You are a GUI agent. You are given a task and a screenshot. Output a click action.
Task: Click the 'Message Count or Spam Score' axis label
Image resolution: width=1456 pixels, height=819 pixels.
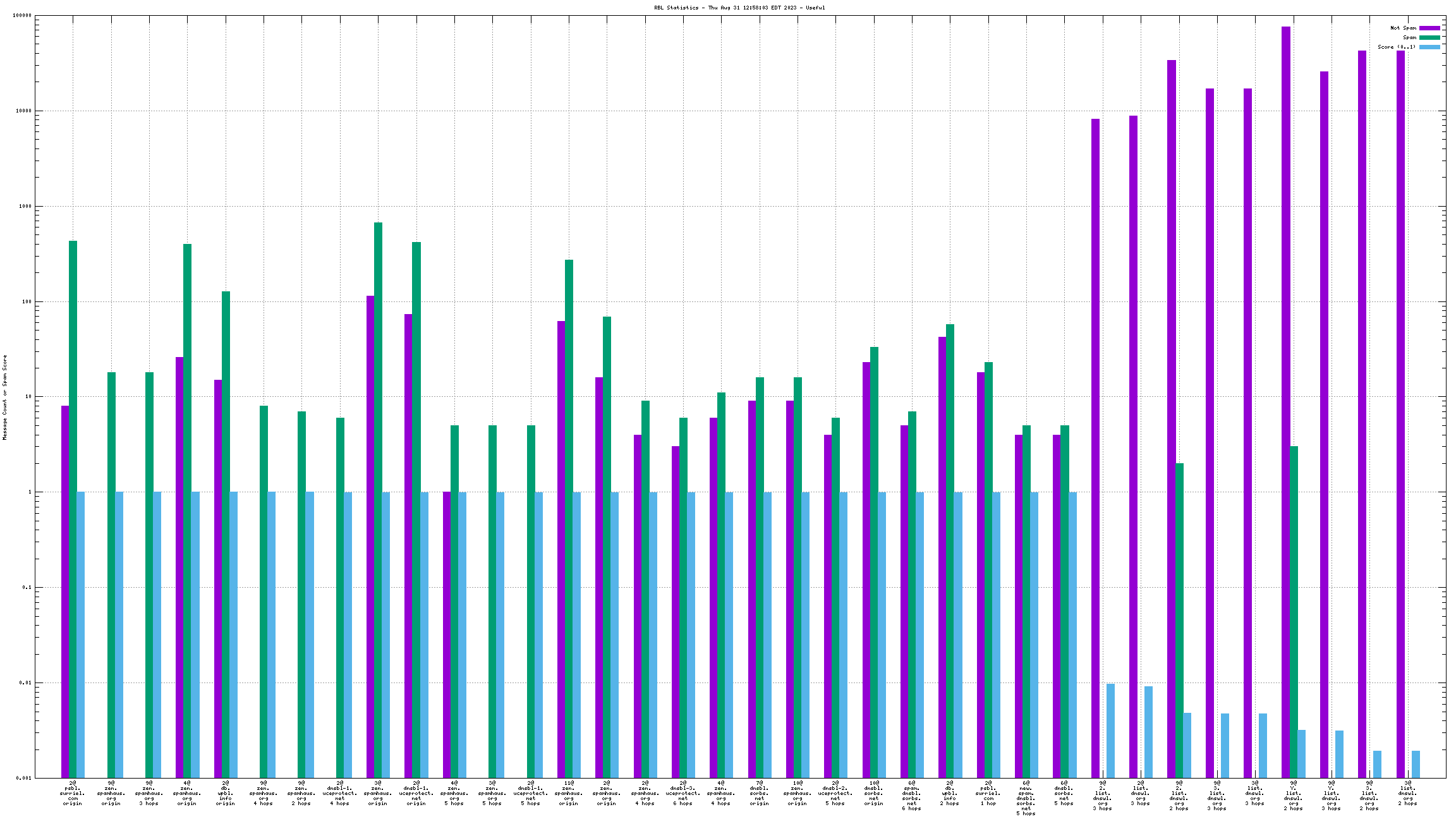[4, 397]
